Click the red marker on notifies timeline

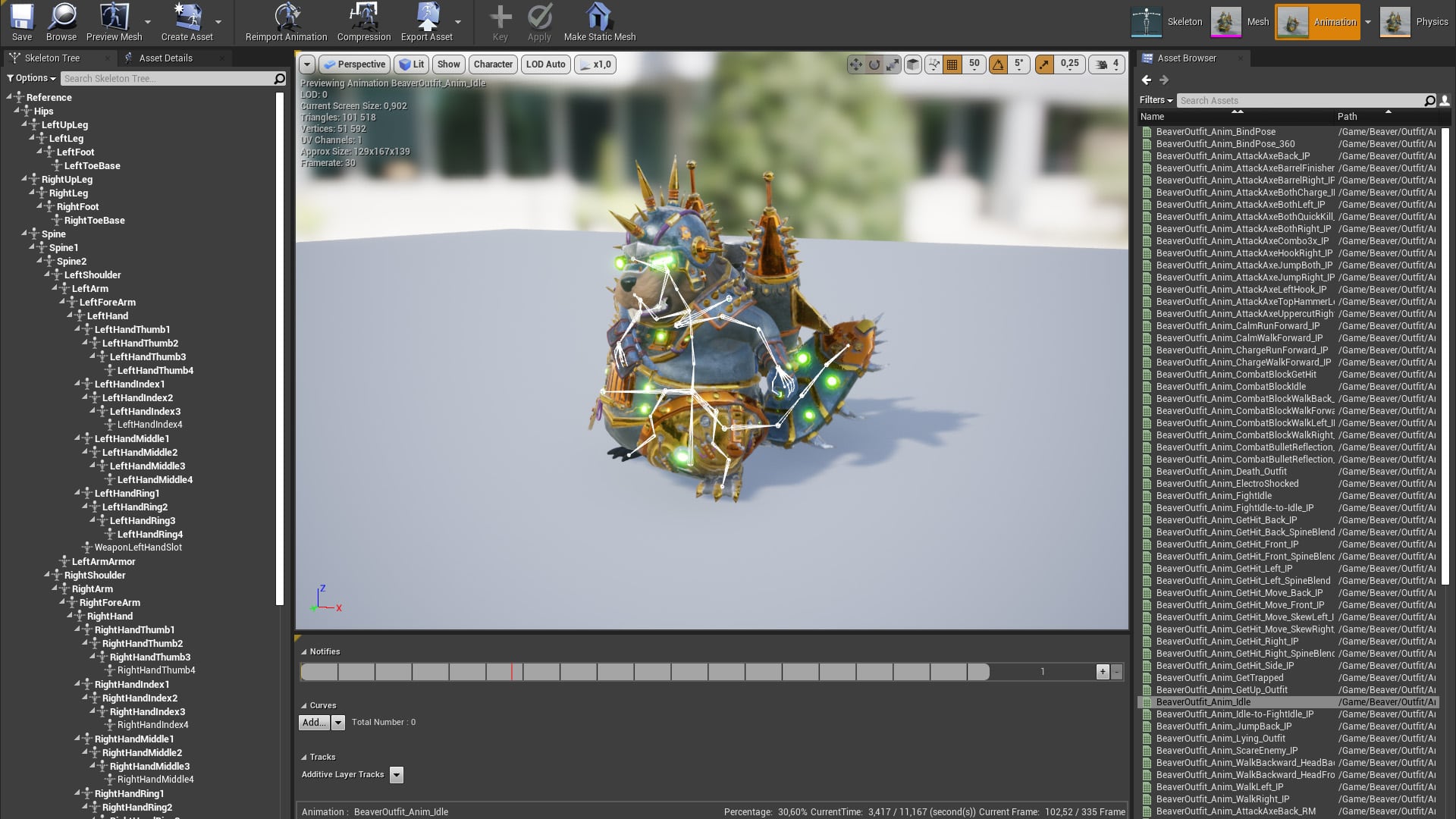(x=512, y=672)
